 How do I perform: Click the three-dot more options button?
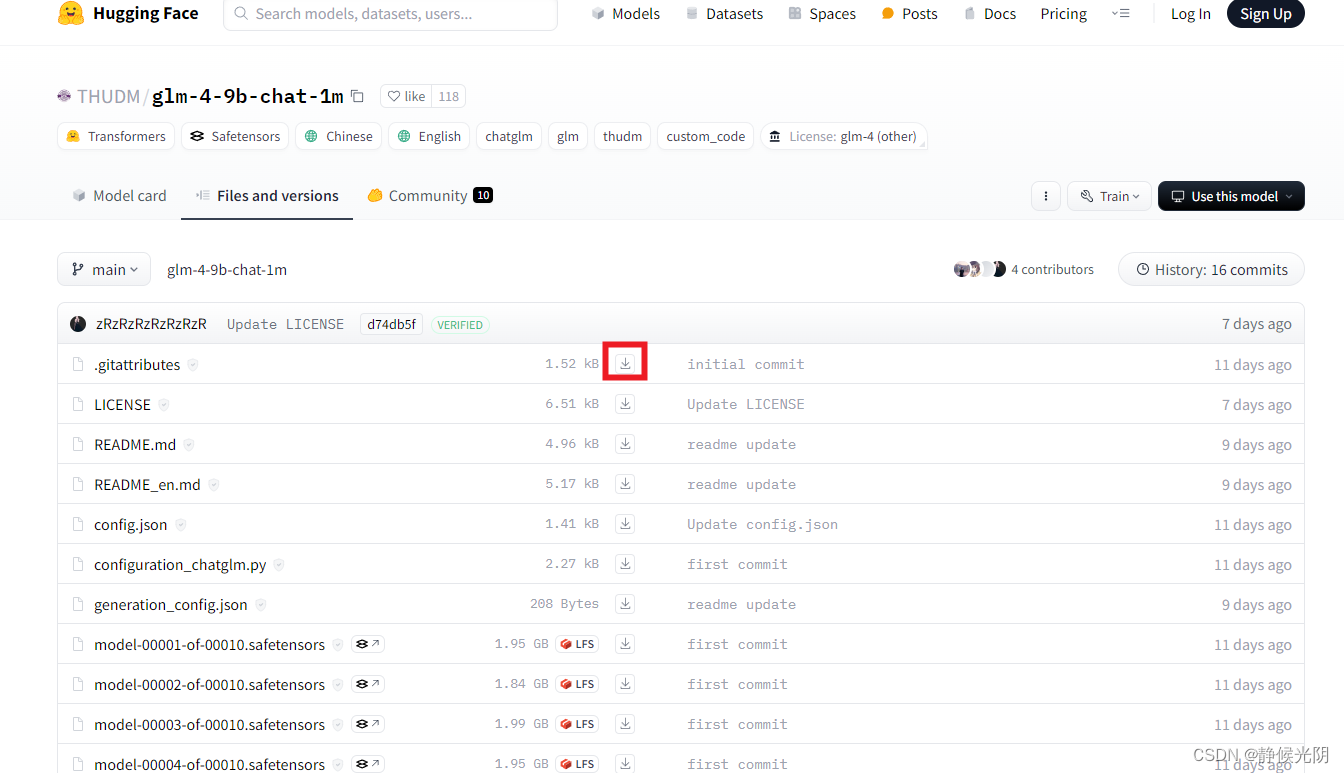coord(1045,196)
